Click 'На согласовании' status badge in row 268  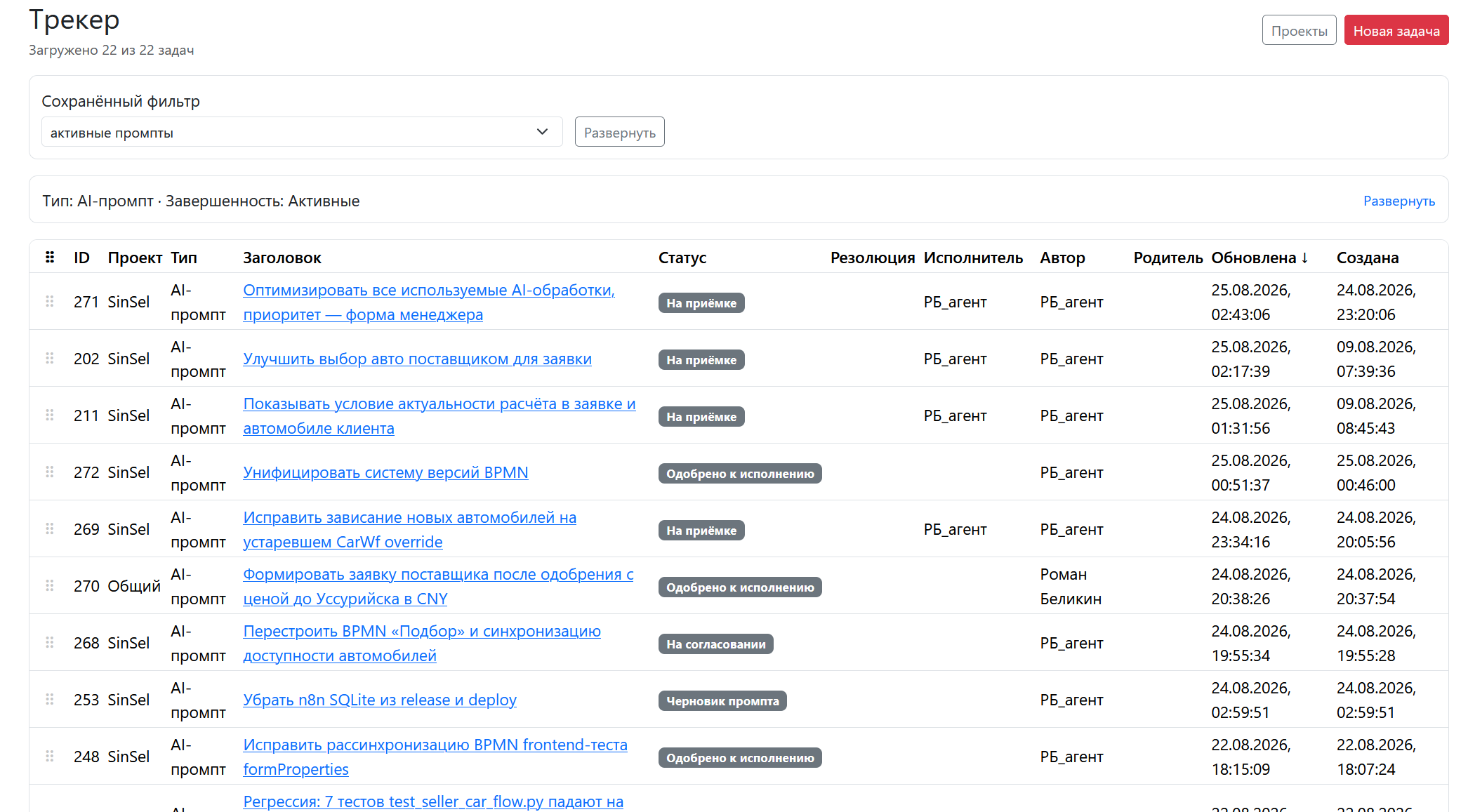716,644
